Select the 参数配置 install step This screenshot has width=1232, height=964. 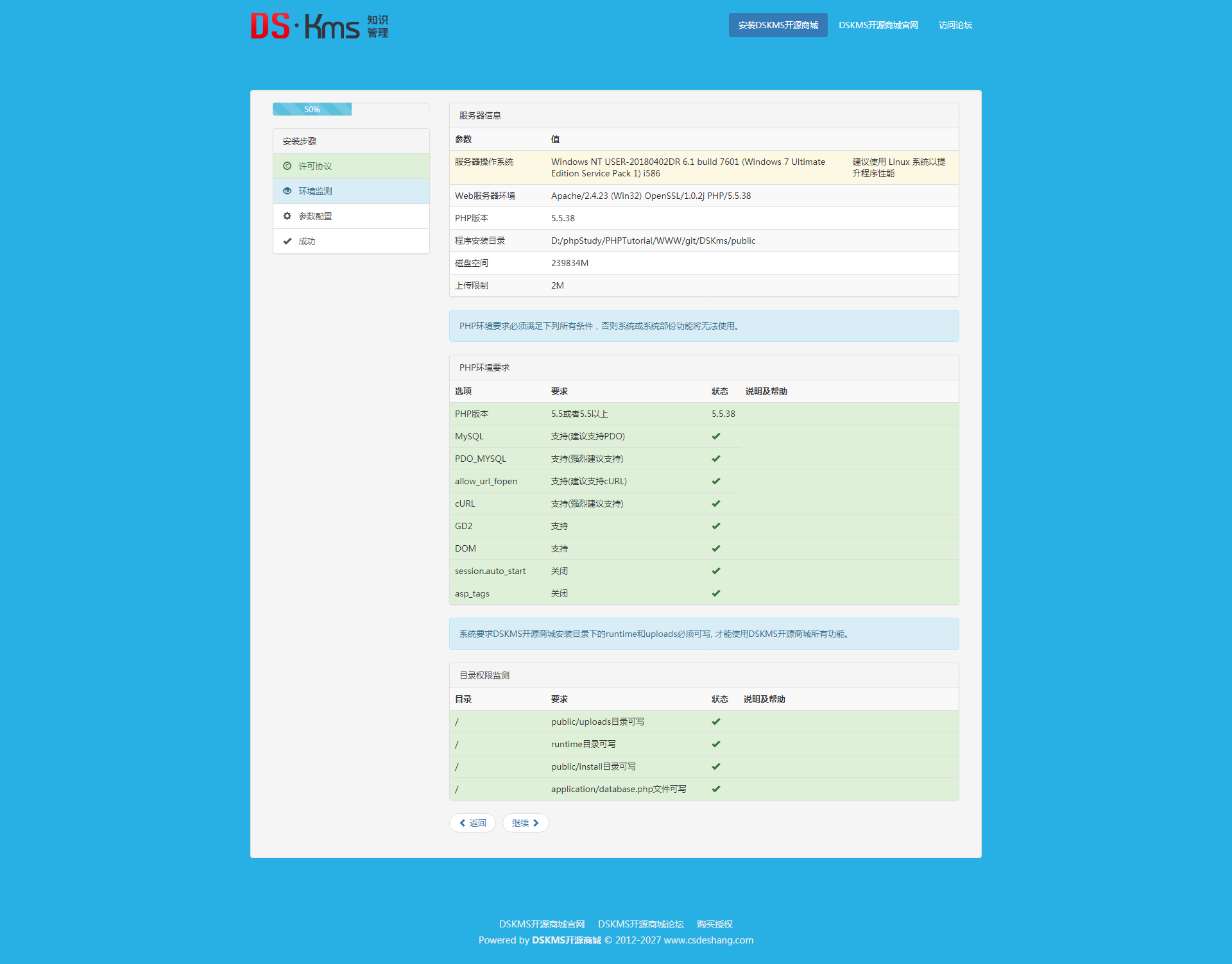pyautogui.click(x=351, y=216)
